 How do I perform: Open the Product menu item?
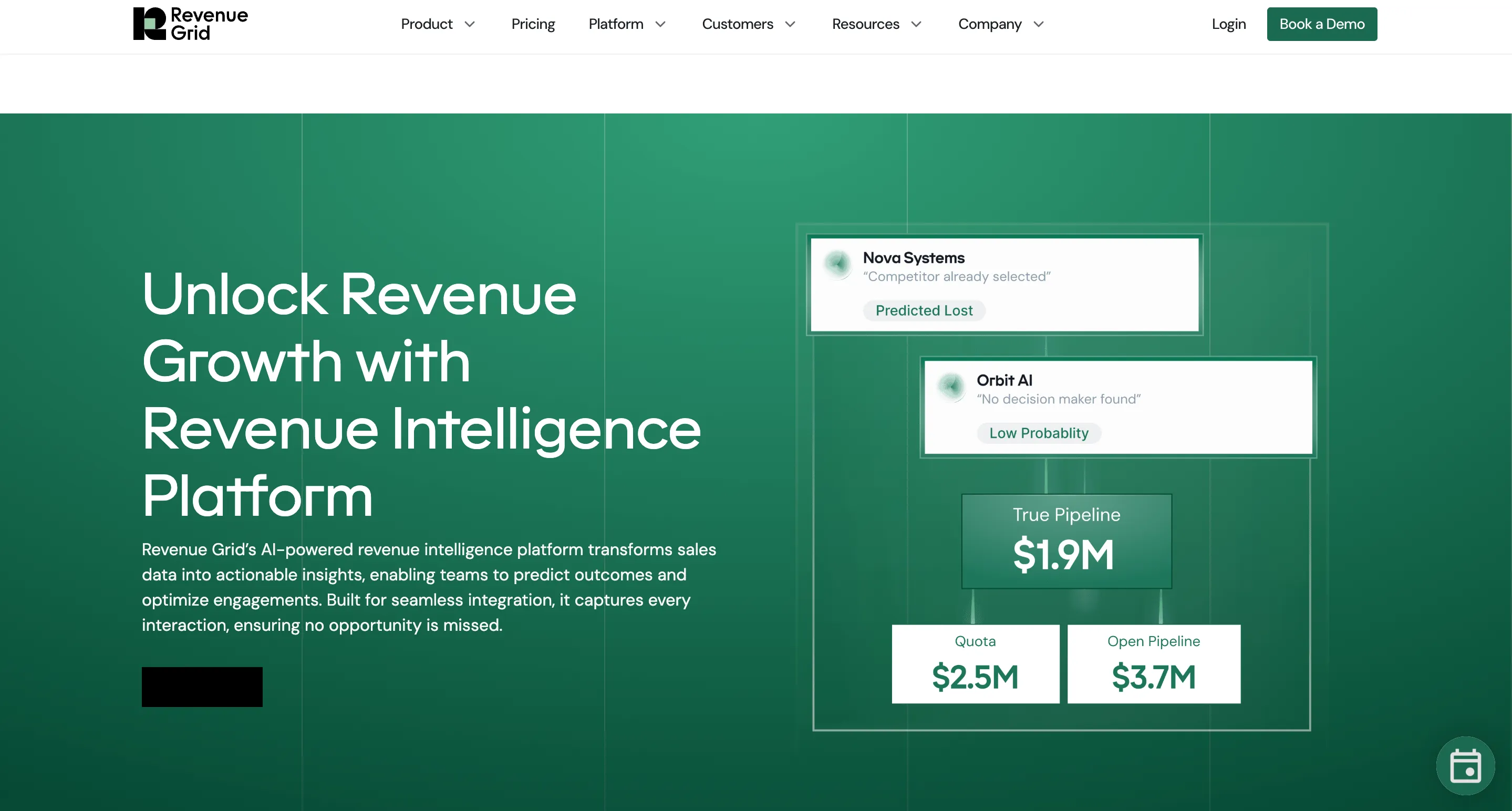[x=427, y=24]
